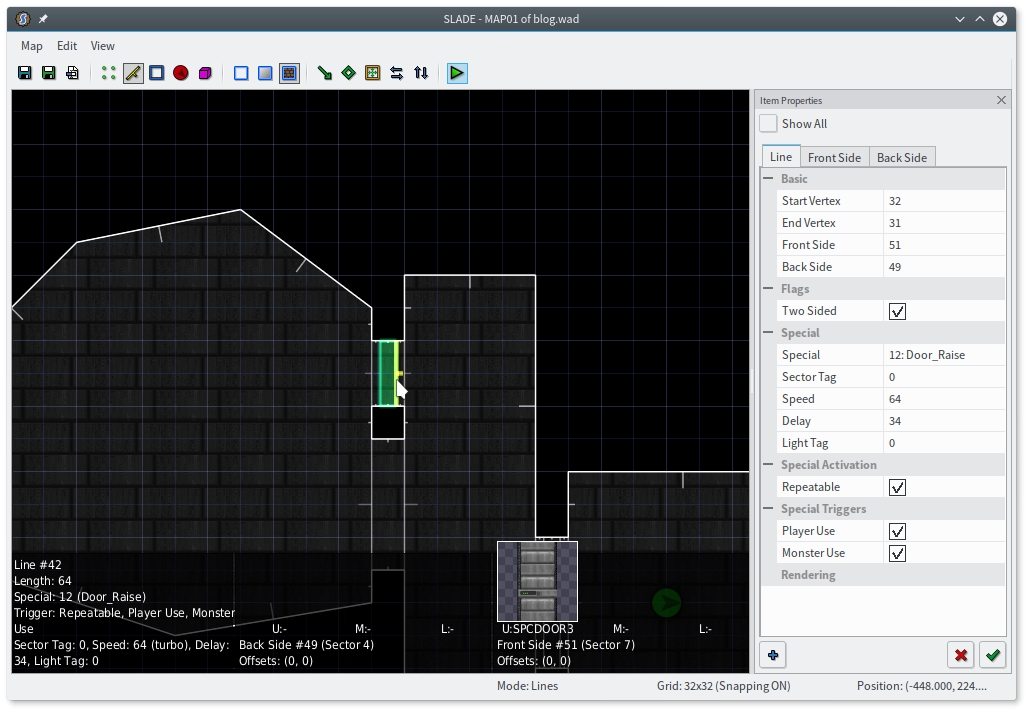1029x713 pixels.
Task: Collapse the Flags property group
Action: point(768,289)
